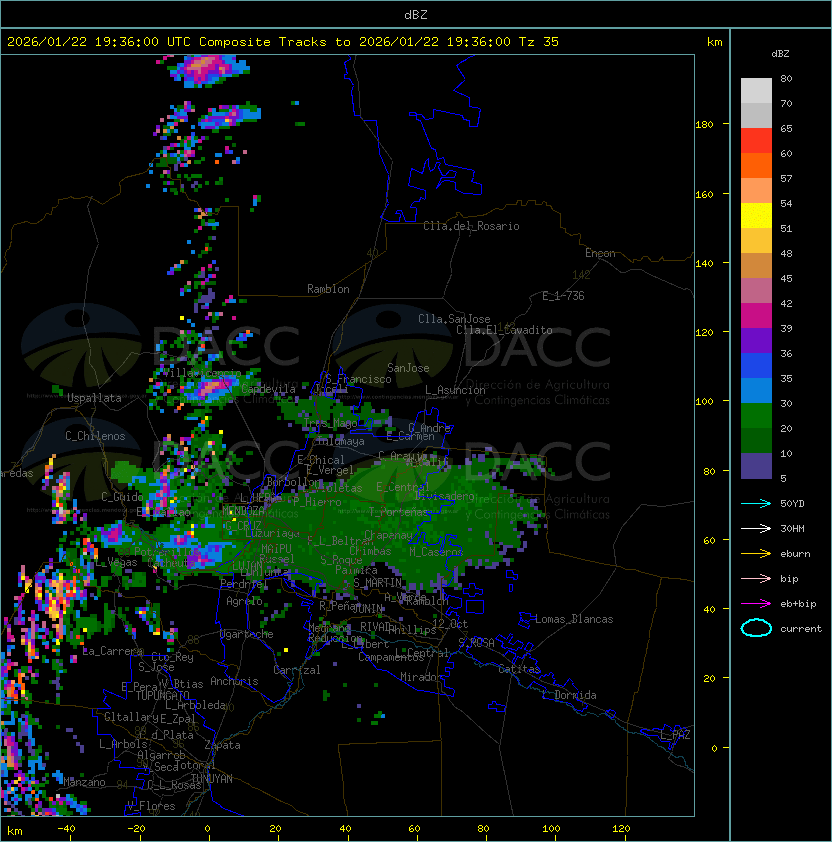Pick the purple 39 dBZ legend swatch
Viewport: 832px width, 842px height.
[756, 340]
